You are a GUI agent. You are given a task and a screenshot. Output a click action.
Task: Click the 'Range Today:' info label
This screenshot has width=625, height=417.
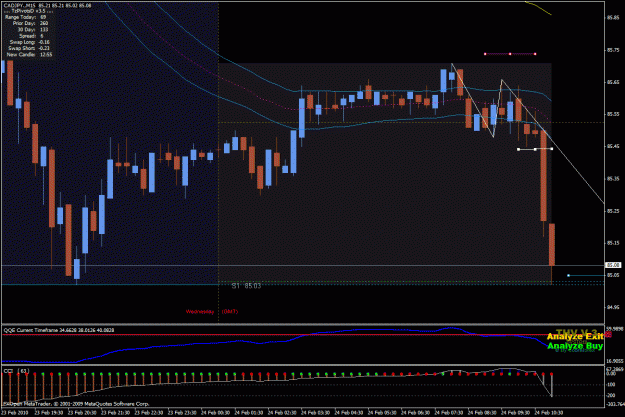(20, 17)
